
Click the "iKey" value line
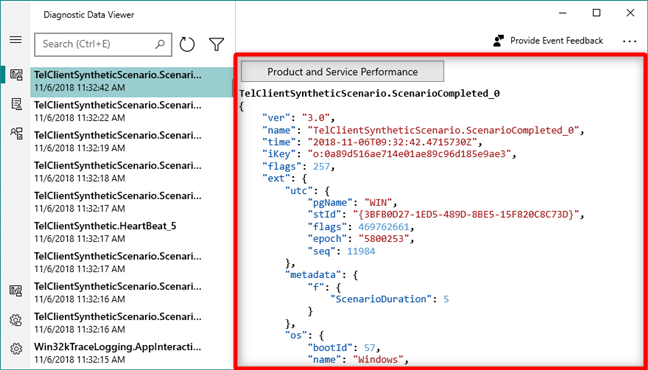pos(390,154)
